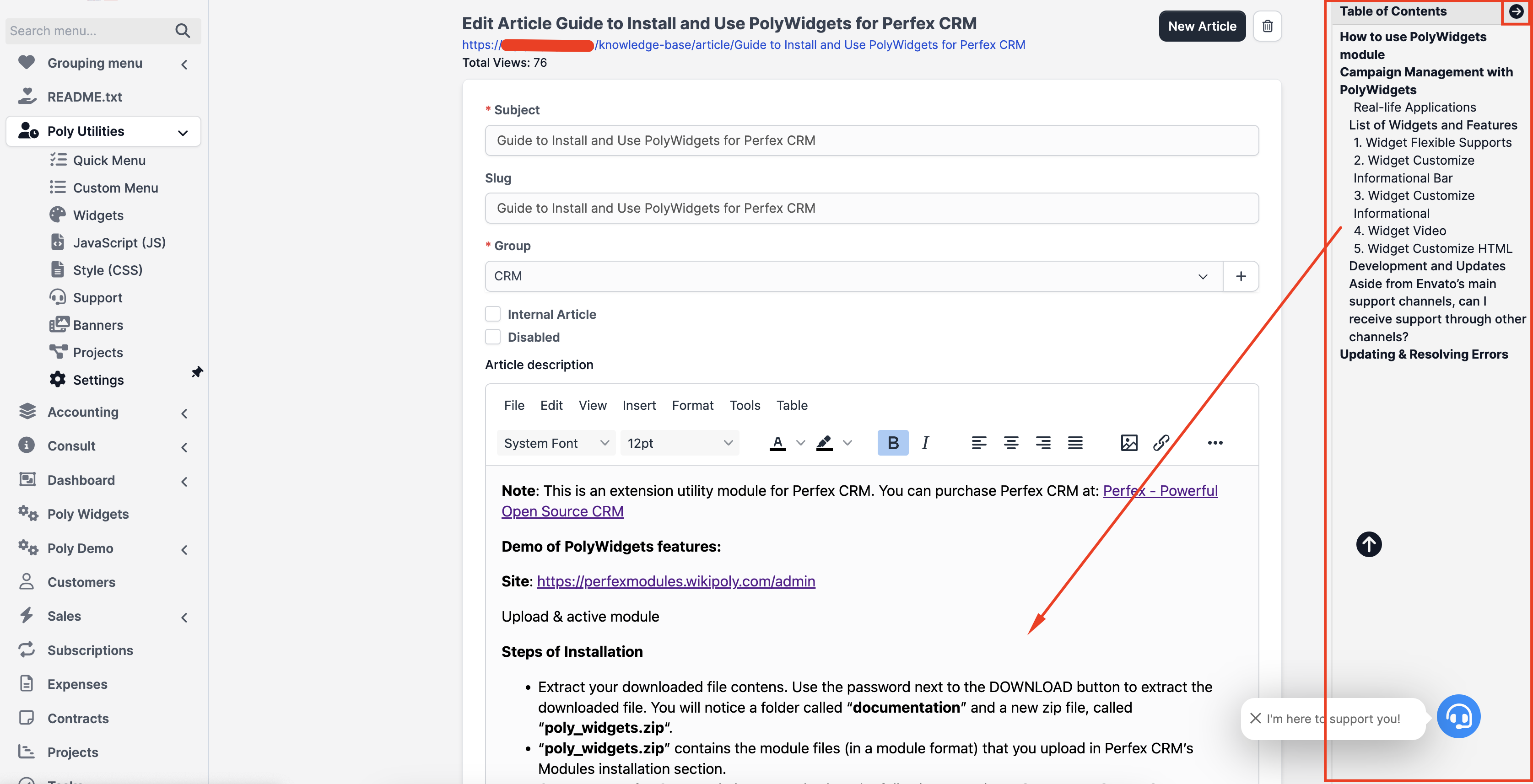The width and height of the screenshot is (1533, 784).
Task: Open the support headset chat icon
Action: [1458, 716]
